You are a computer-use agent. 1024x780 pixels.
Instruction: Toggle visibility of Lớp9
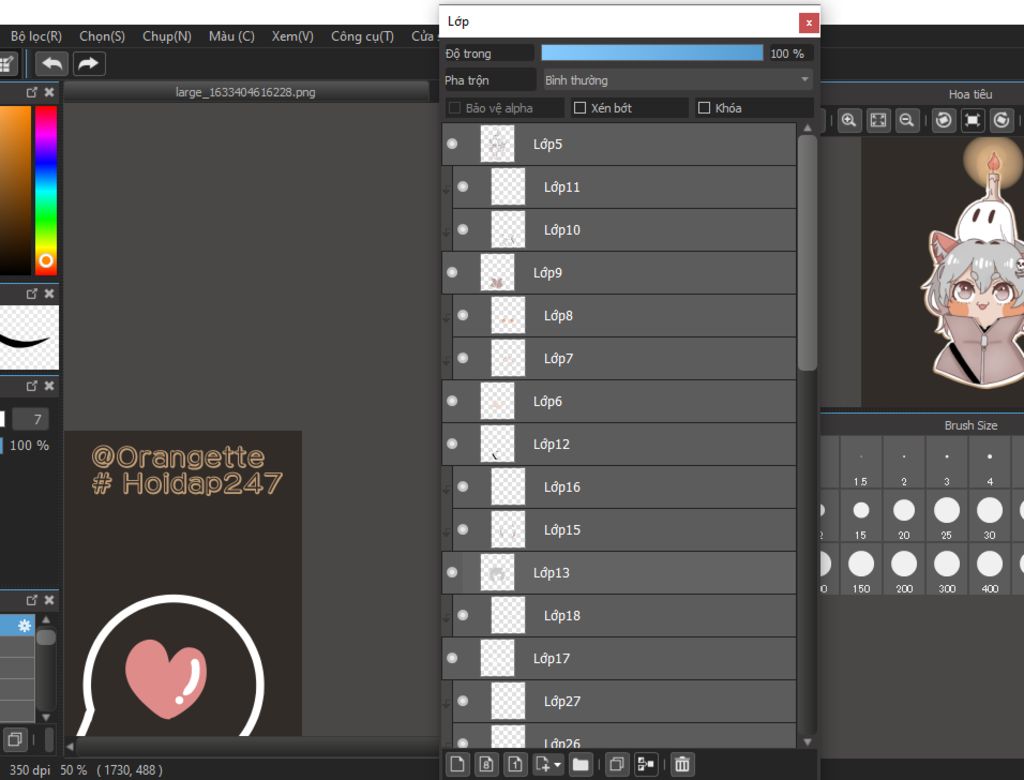[x=452, y=272]
